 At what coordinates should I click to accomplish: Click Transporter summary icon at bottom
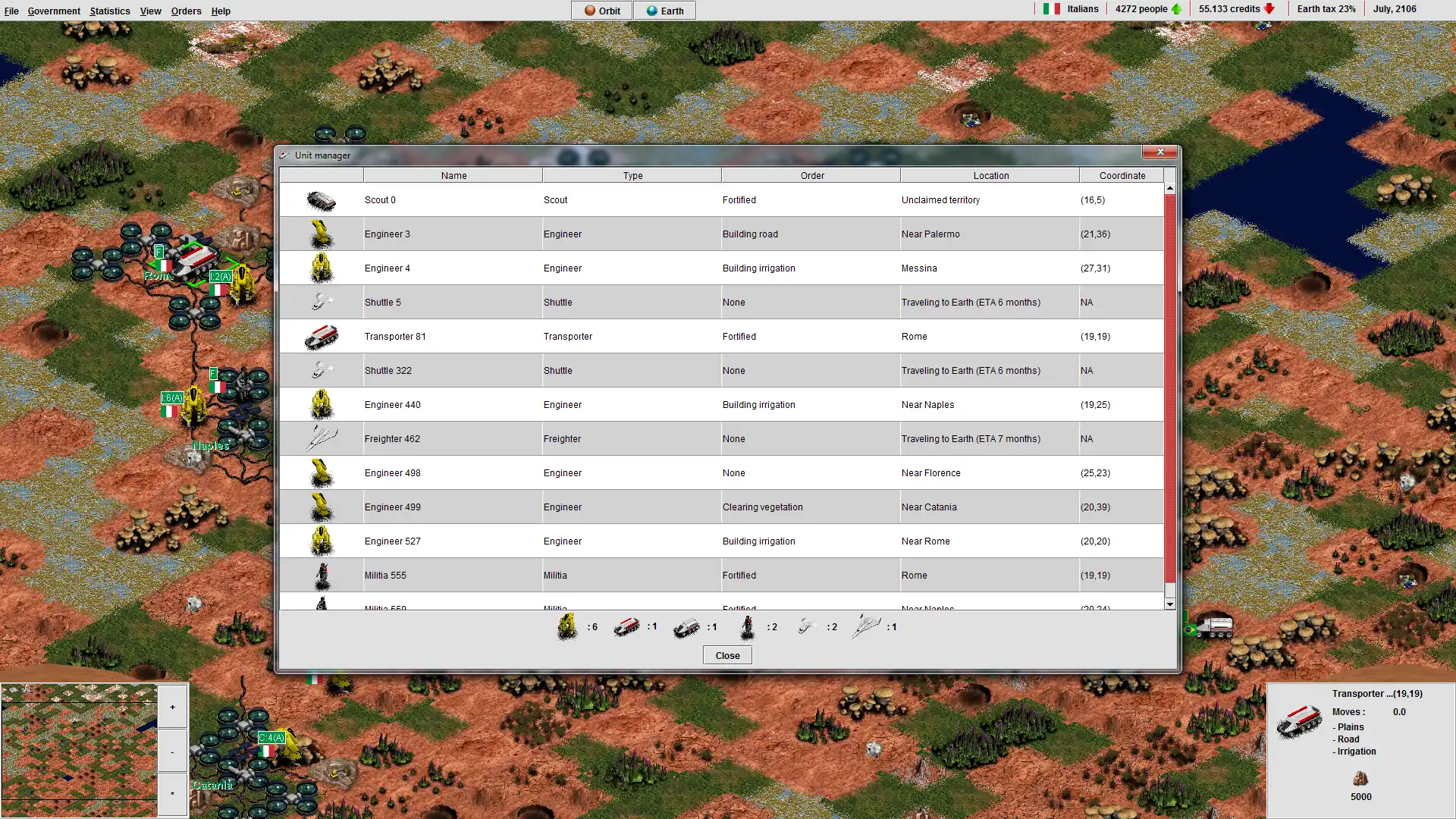pos(625,626)
